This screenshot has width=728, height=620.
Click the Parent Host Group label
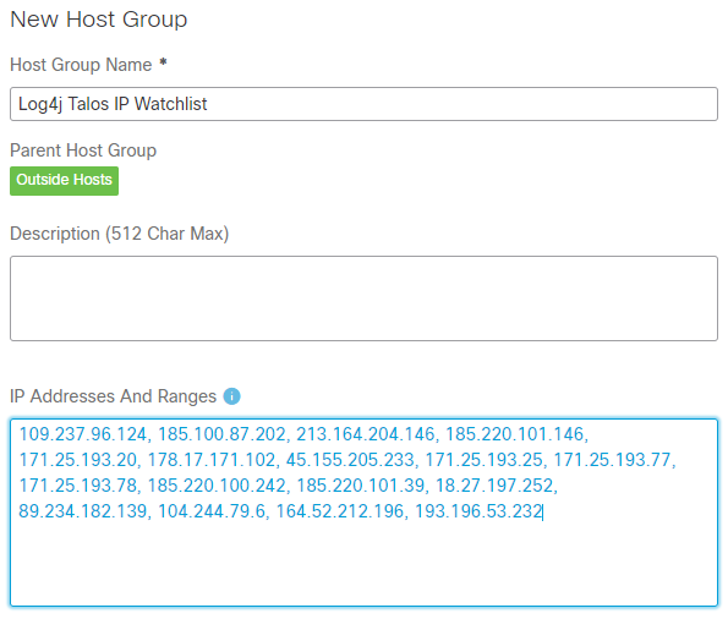pyautogui.click(x=83, y=150)
